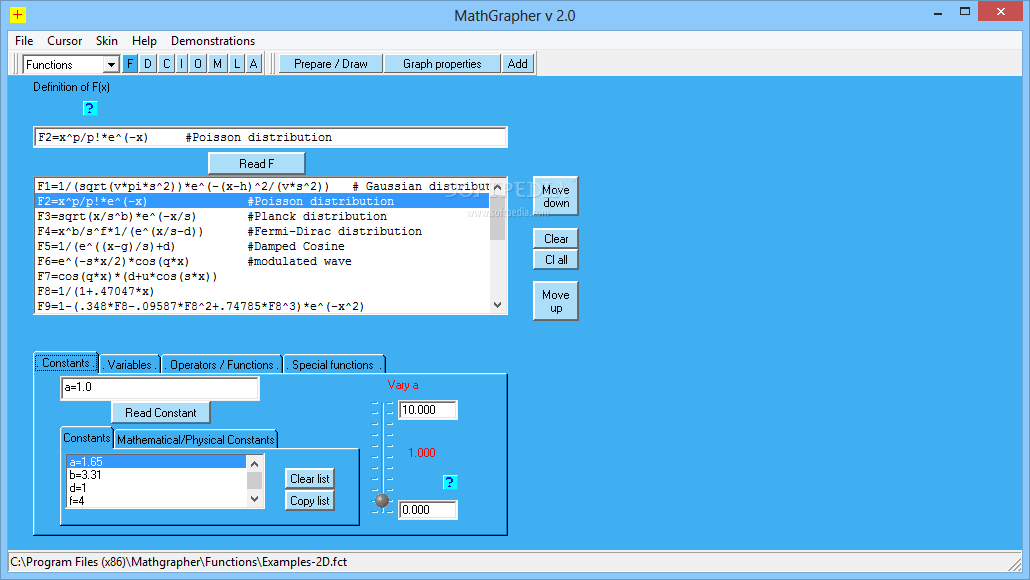Select the F2 Poisson distribution row

coord(262,202)
